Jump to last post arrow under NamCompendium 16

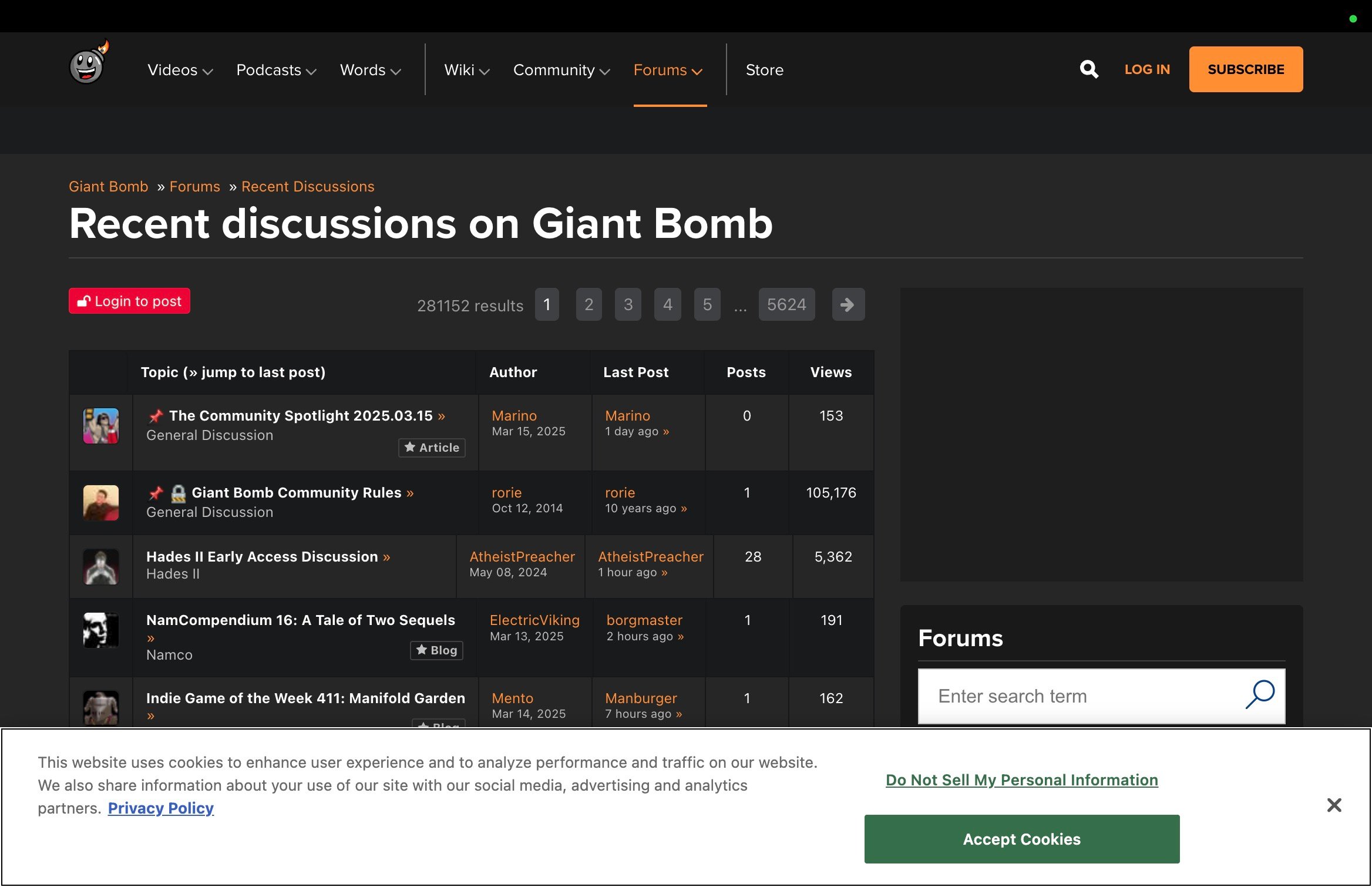click(151, 638)
